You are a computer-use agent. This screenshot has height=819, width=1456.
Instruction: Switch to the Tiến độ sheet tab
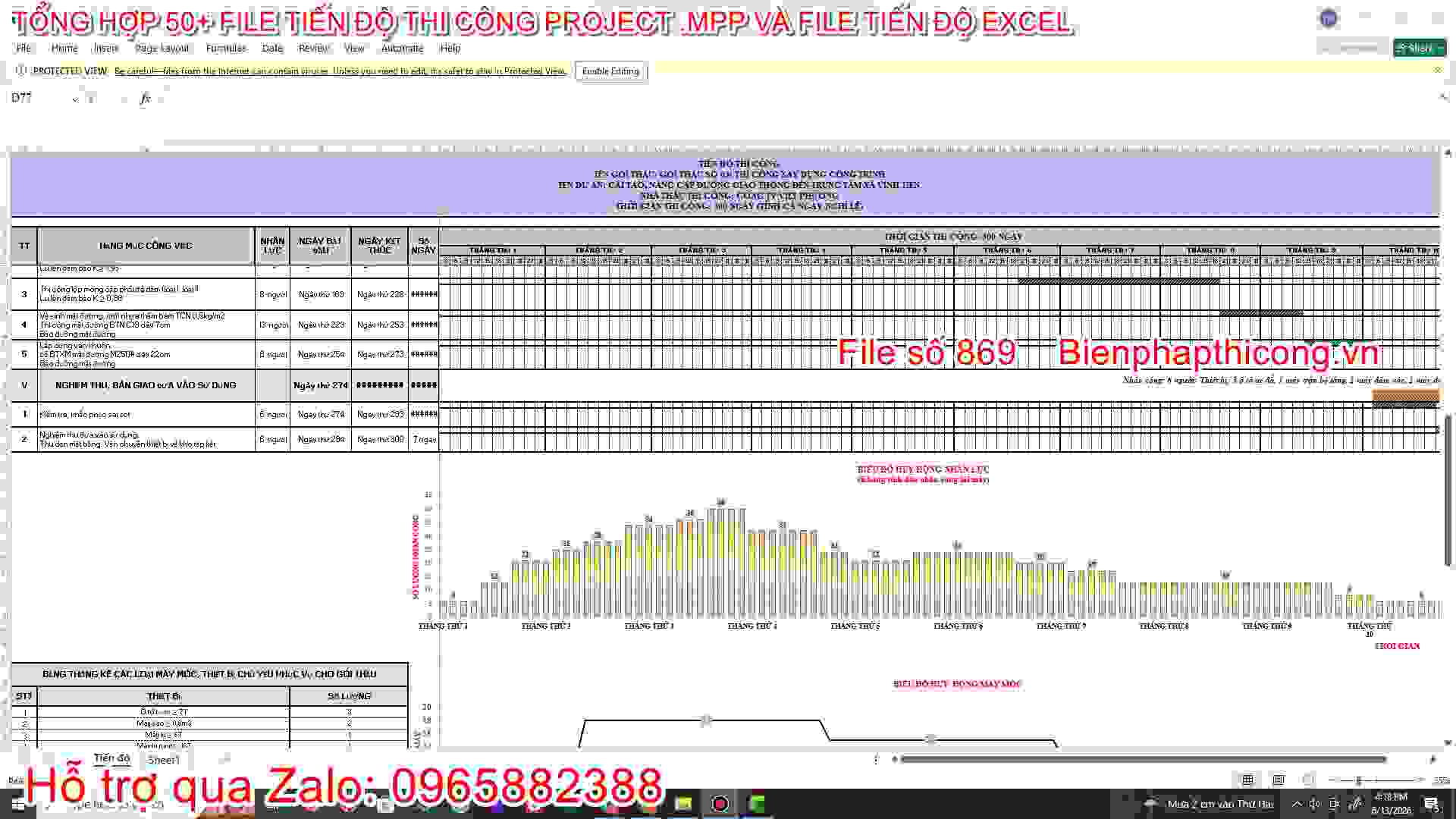coord(111,758)
